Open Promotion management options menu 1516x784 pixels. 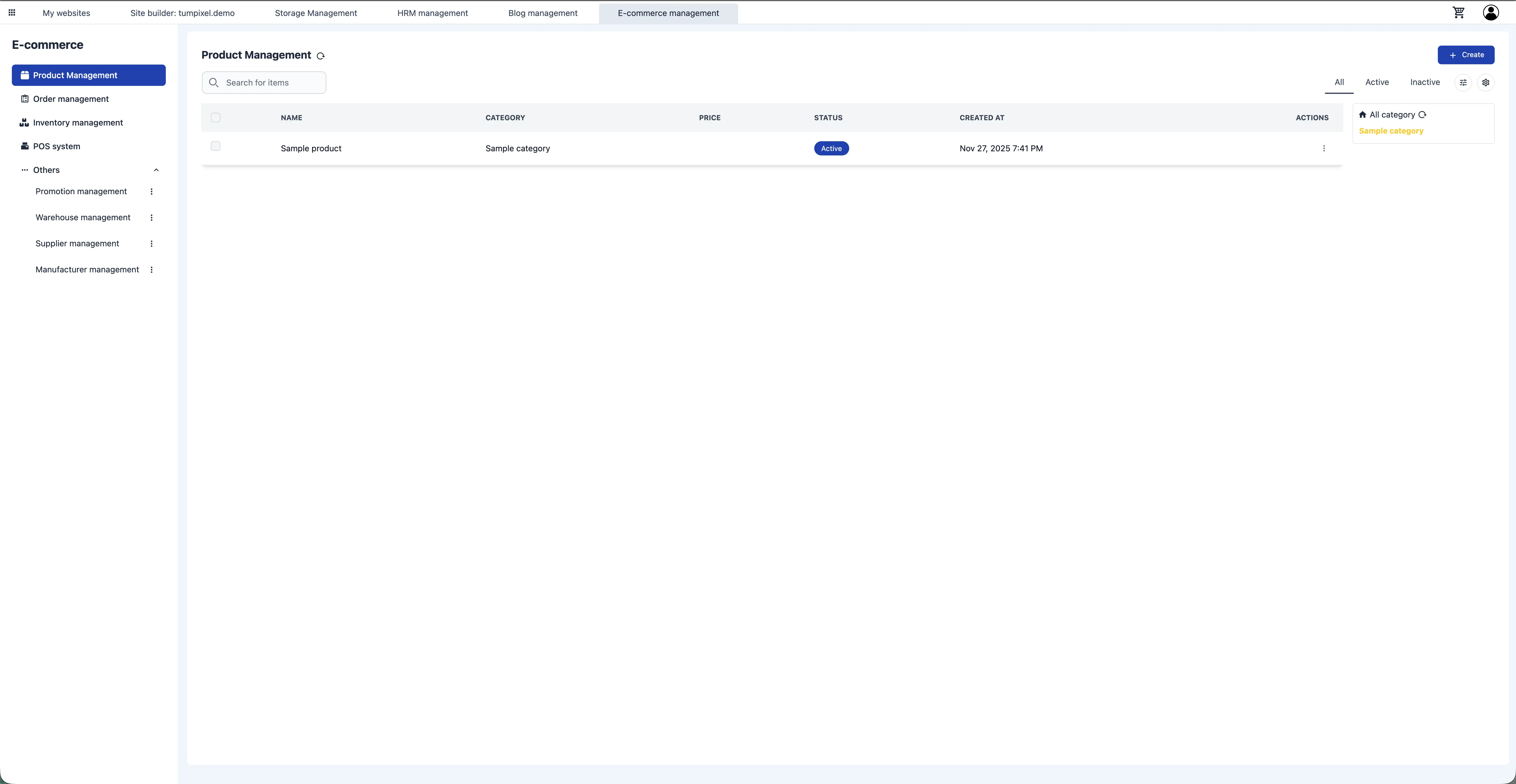click(x=151, y=191)
